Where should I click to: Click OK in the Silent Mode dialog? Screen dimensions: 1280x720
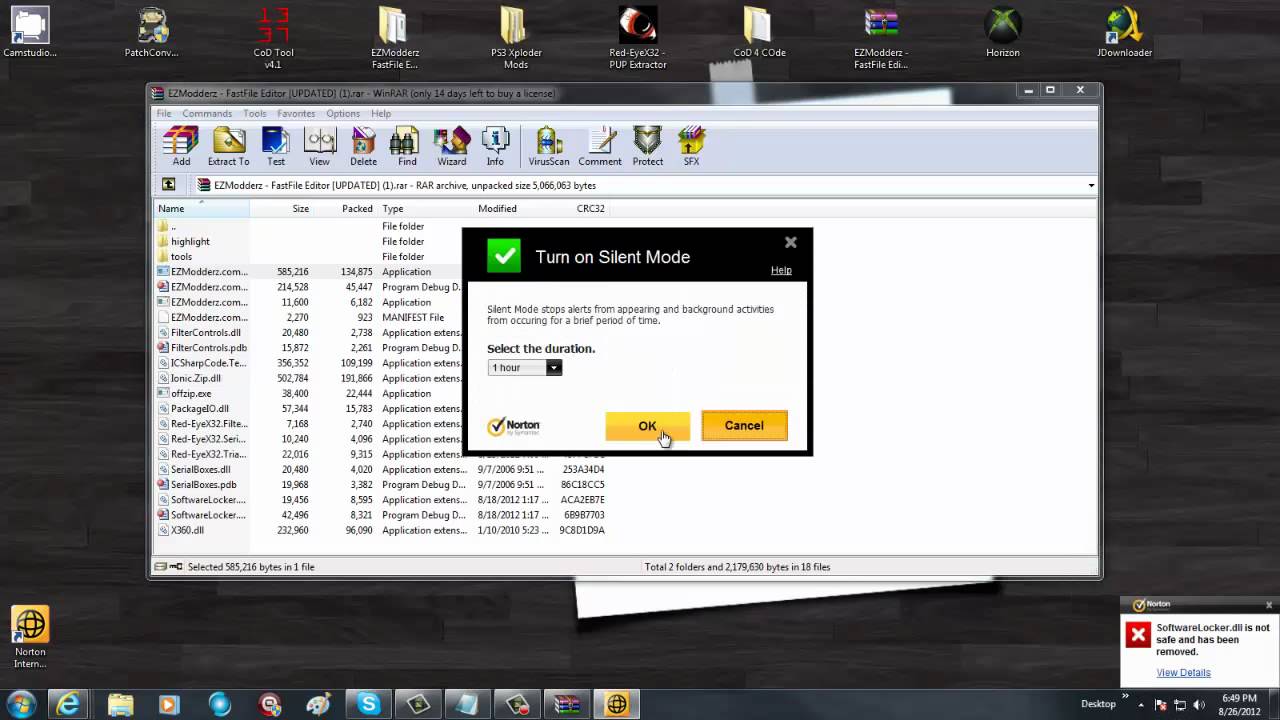(x=647, y=425)
